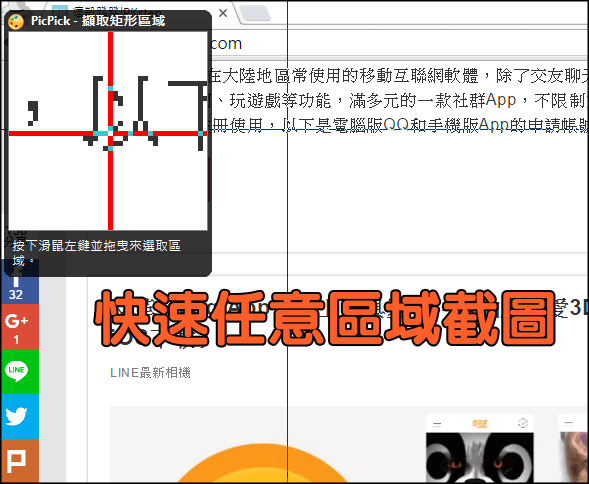Open the LINE最新相機 link
The height and width of the screenshot is (484, 589).
click(150, 373)
